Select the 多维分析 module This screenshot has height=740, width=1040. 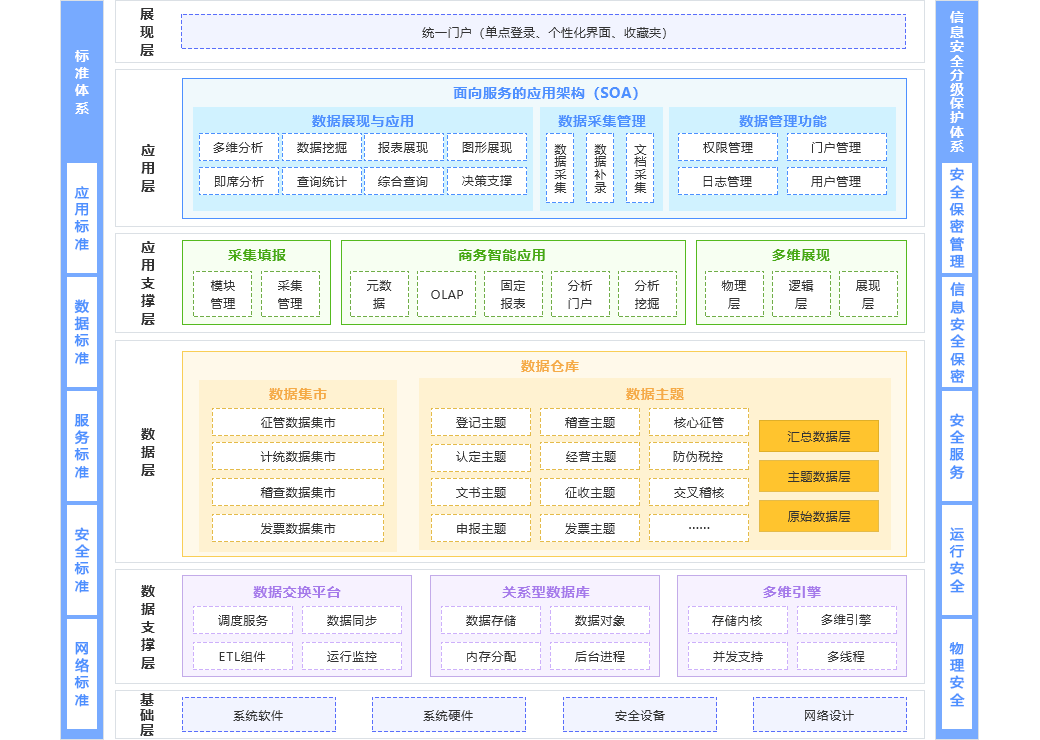point(237,146)
